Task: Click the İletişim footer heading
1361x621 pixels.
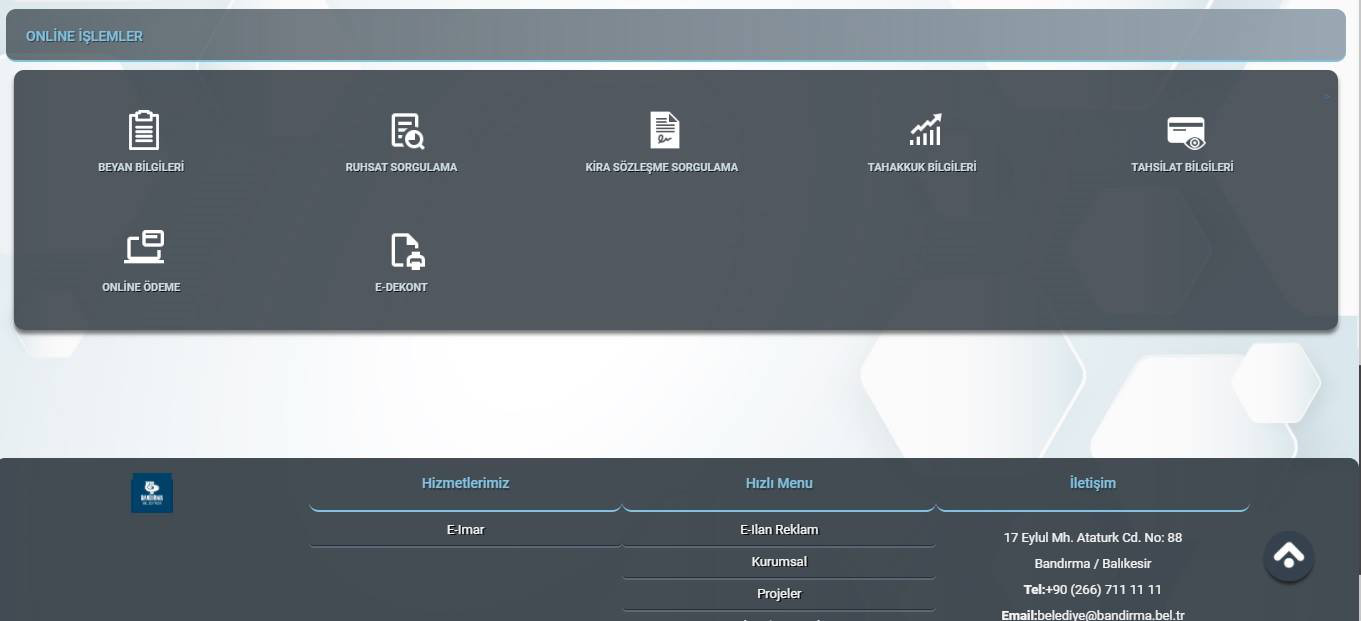Action: (1092, 483)
